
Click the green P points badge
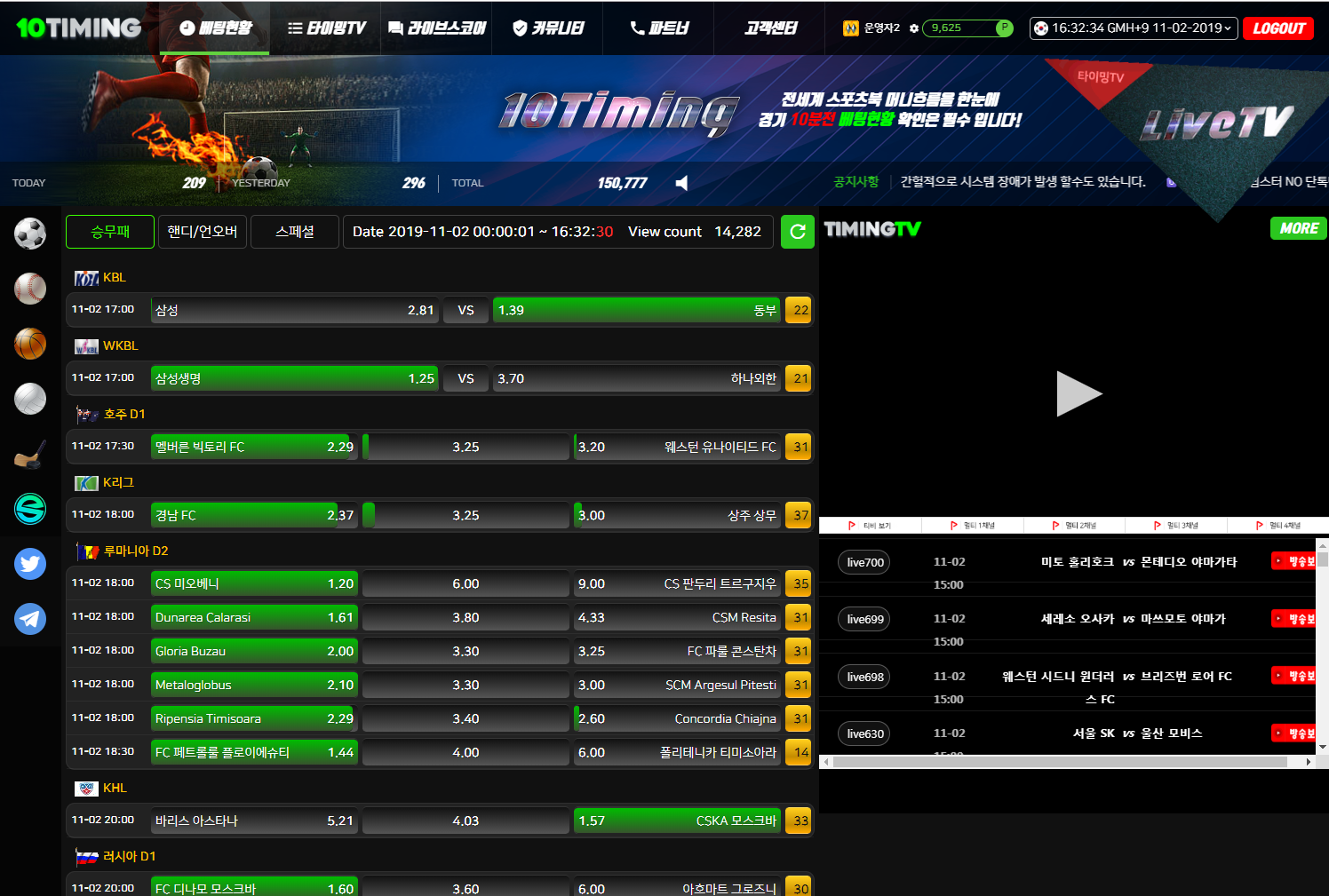[x=1004, y=28]
